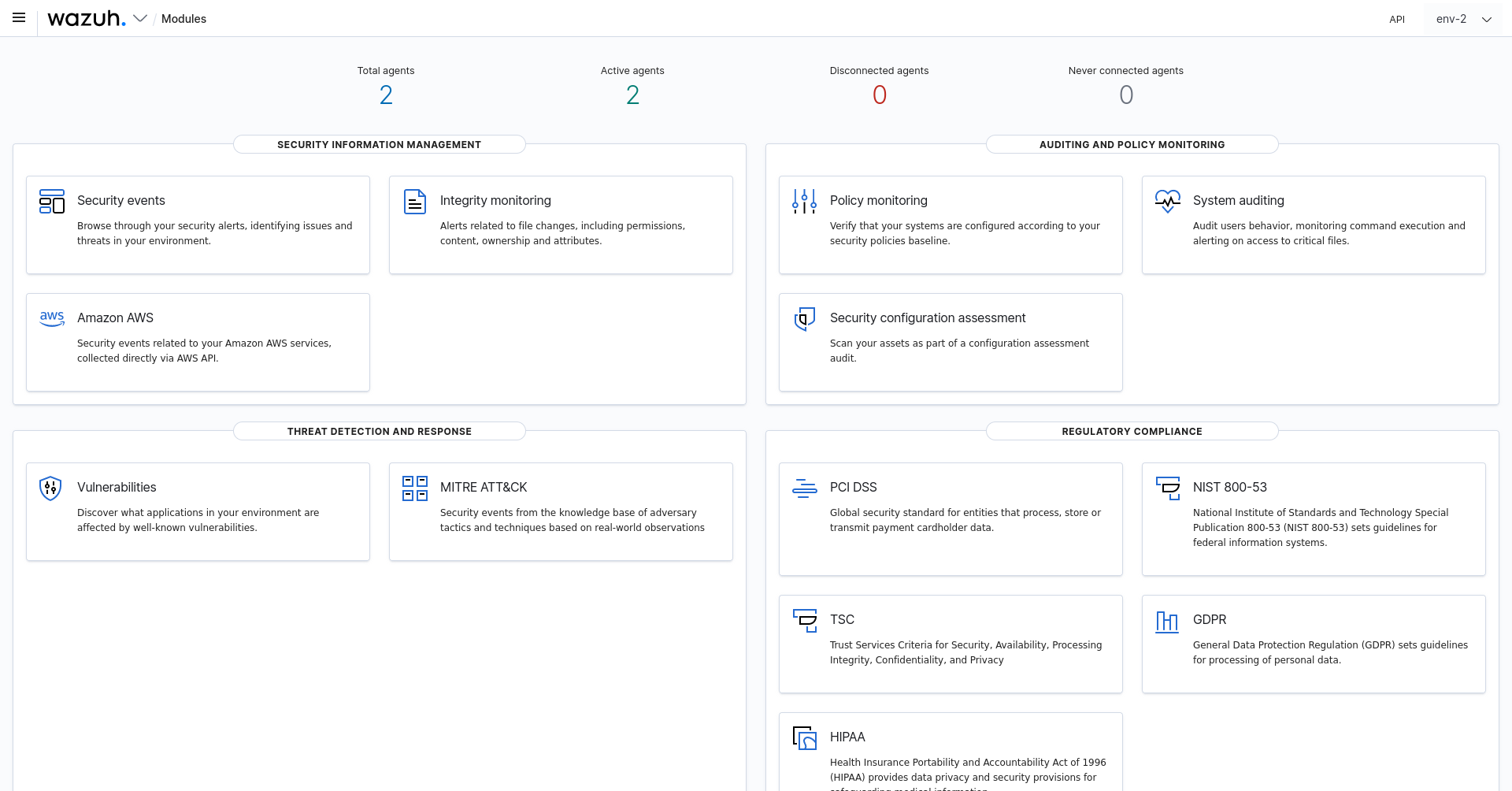The width and height of the screenshot is (1512, 791).
Task: Open the Security events module card
Action: tap(197, 225)
